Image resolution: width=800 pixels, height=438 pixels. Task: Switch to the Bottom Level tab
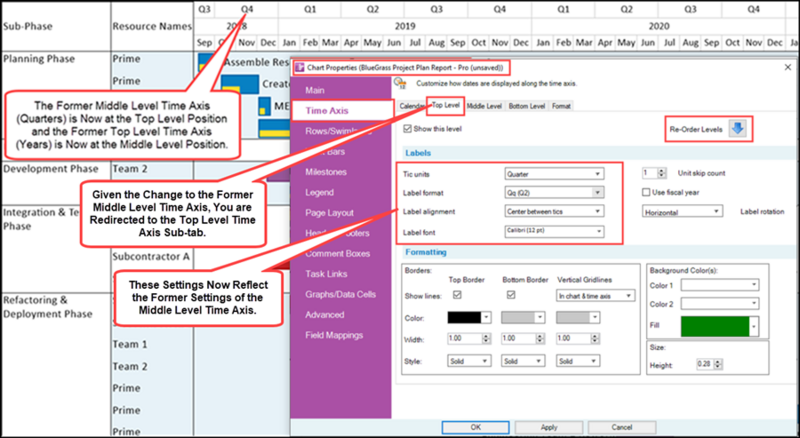click(x=527, y=106)
